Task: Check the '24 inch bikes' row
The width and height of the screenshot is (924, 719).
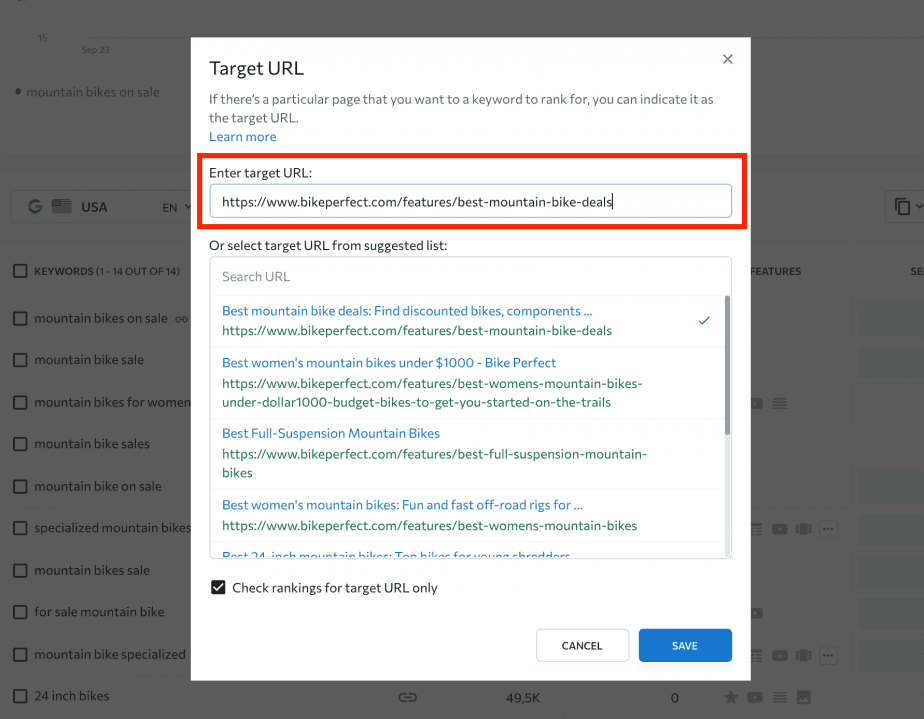Action: pyautogui.click(x=20, y=696)
